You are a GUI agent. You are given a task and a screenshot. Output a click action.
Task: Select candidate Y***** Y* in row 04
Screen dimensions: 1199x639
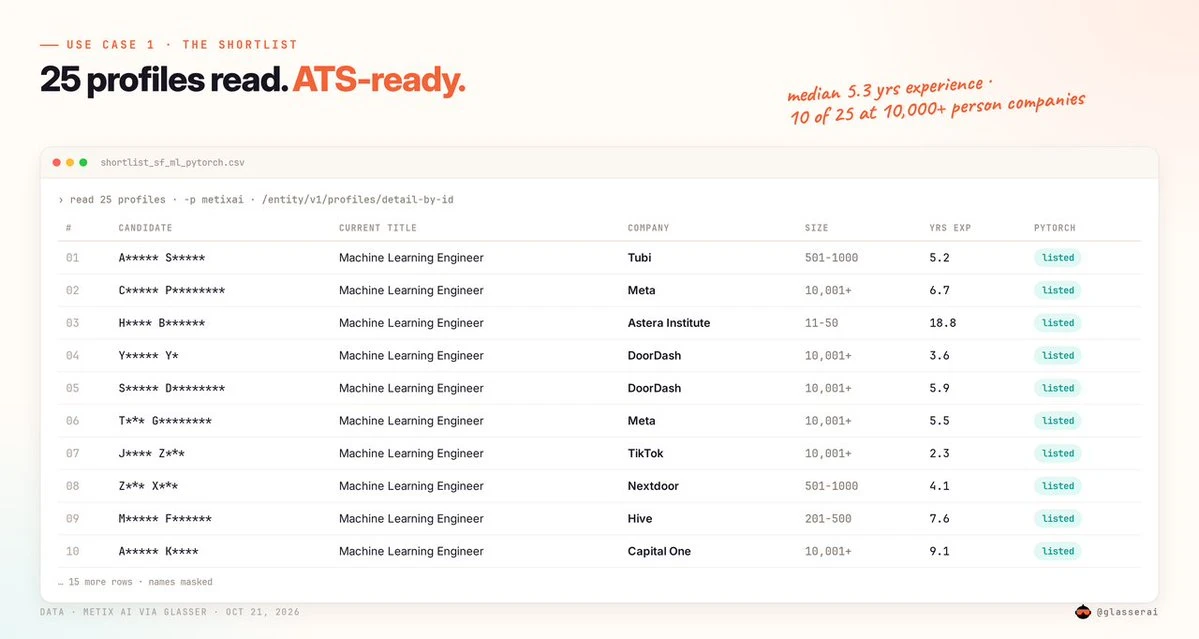click(x=148, y=355)
